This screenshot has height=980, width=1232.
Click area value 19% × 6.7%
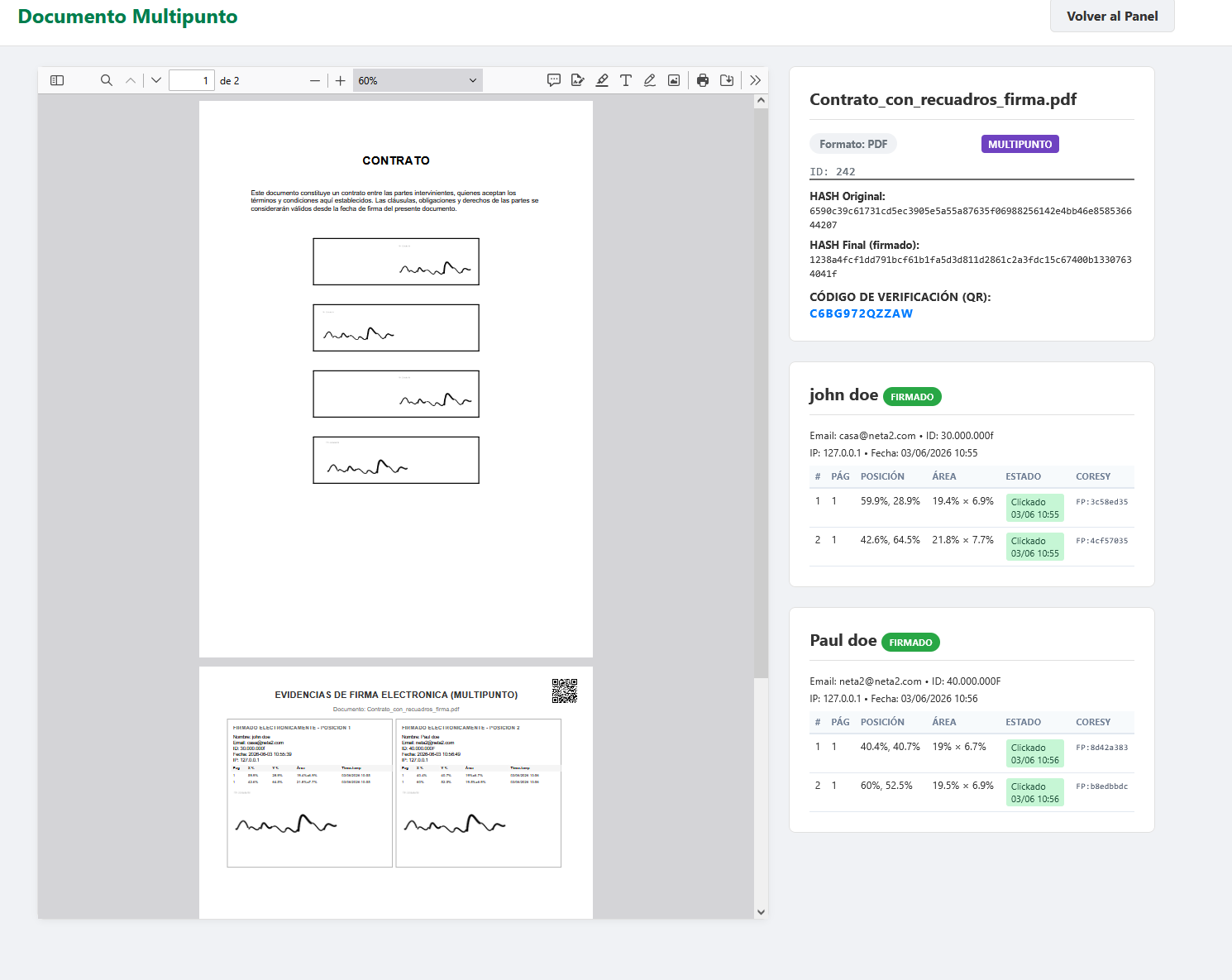959,747
